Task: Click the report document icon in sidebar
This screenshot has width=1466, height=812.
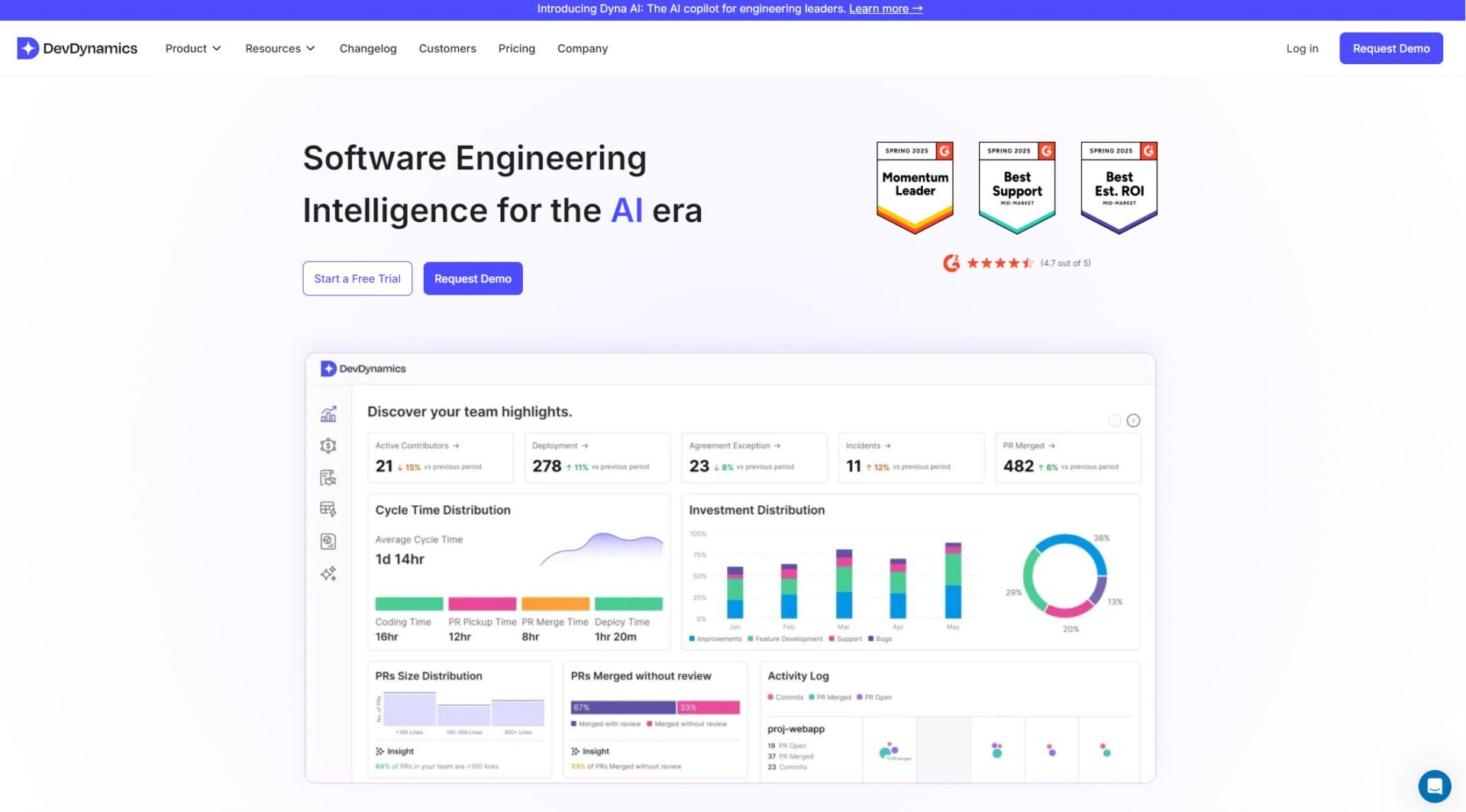Action: [328, 478]
